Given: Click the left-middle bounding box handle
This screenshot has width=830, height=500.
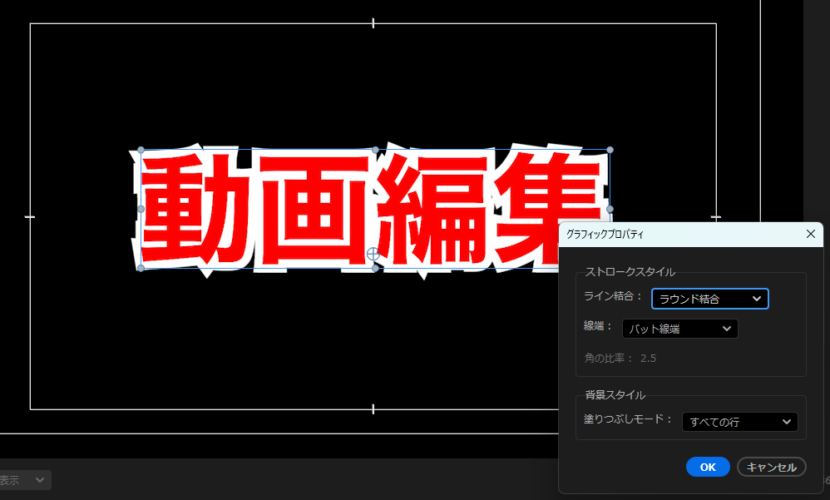Looking at the screenshot, I should (x=140, y=209).
